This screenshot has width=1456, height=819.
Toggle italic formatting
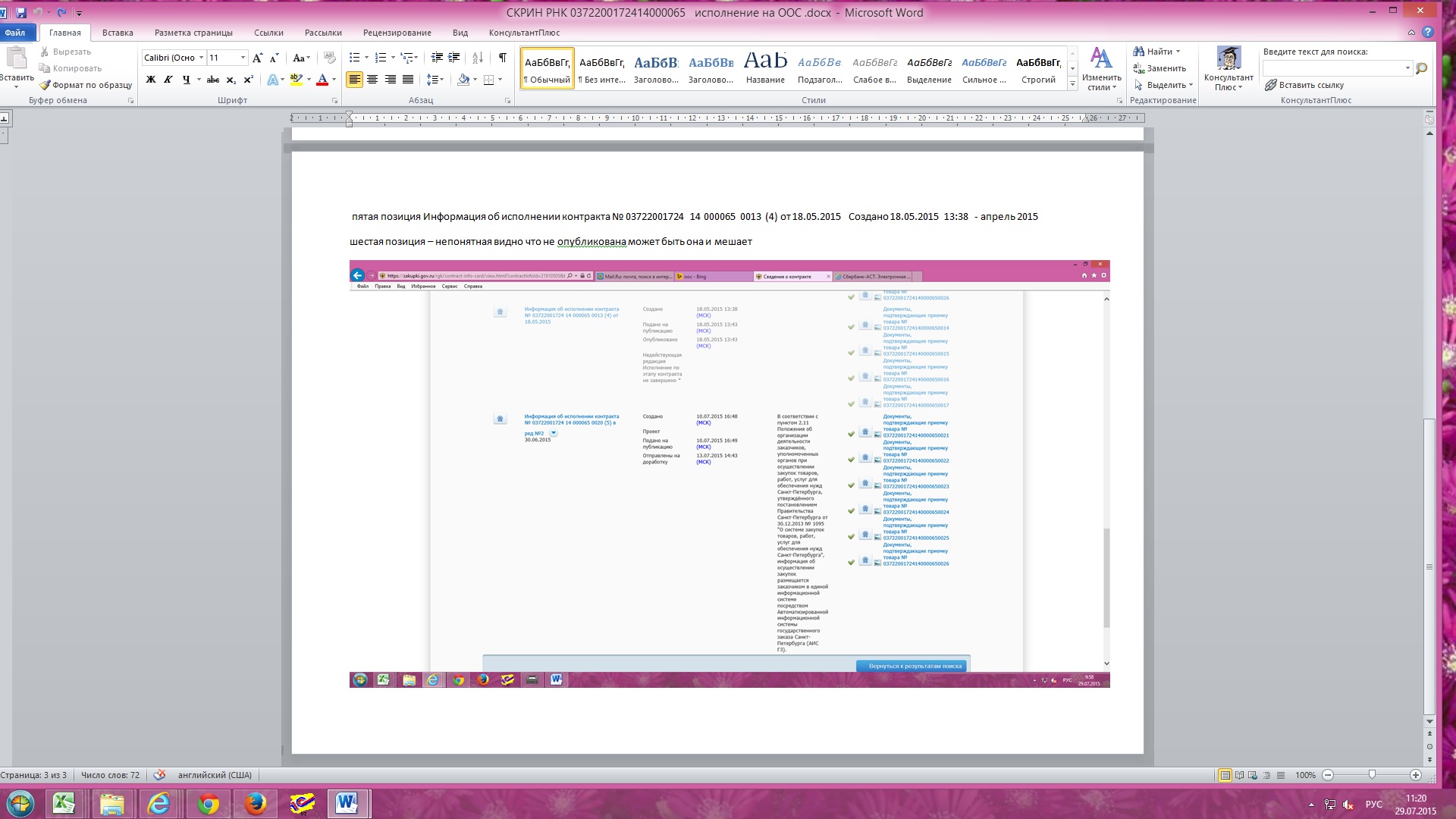click(168, 80)
